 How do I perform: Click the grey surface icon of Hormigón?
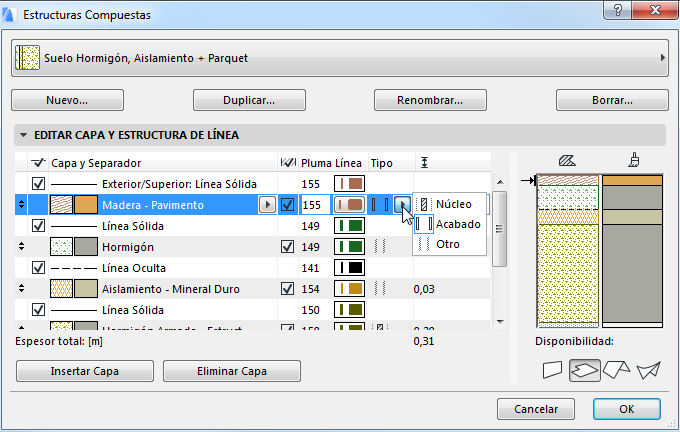point(86,247)
